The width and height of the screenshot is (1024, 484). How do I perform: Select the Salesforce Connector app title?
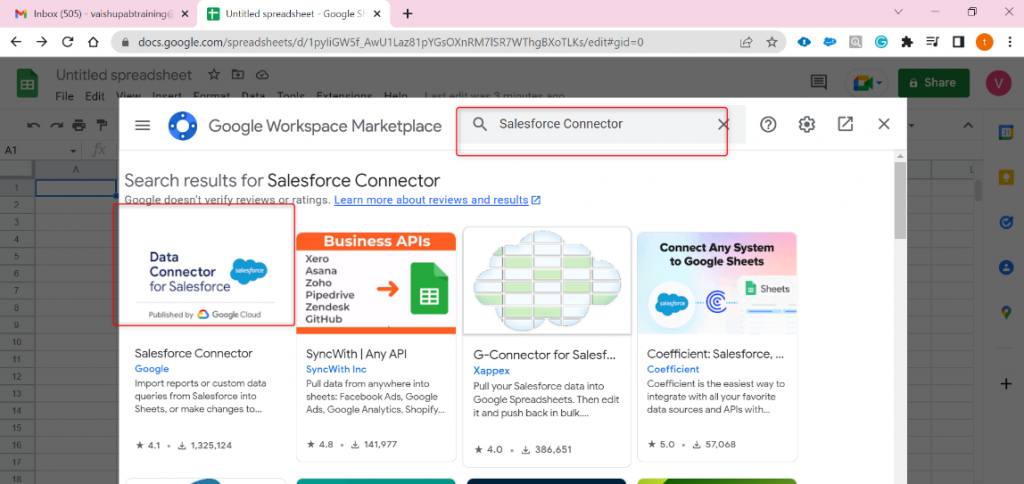(x=193, y=353)
